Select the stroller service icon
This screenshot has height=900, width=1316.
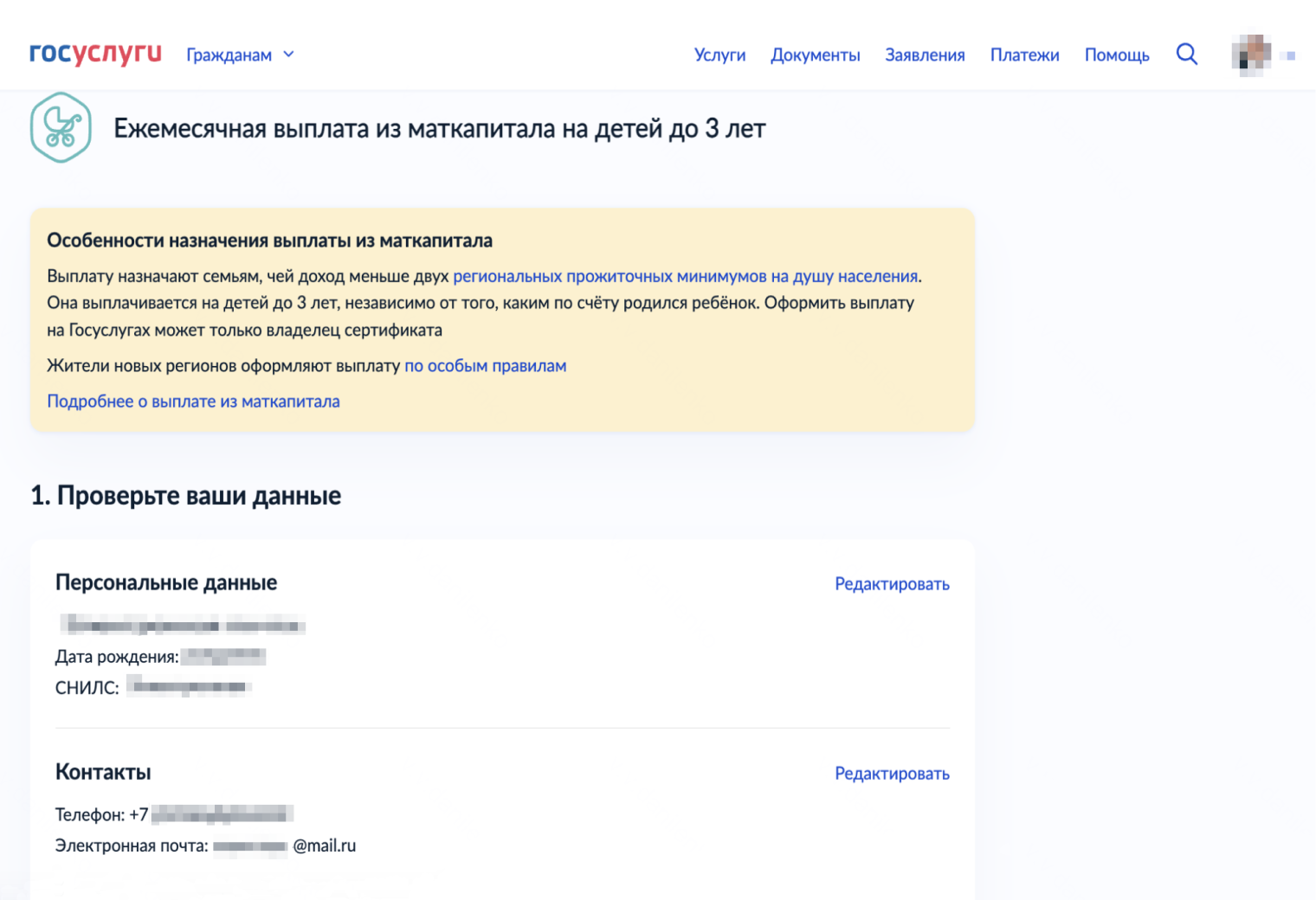(x=60, y=127)
